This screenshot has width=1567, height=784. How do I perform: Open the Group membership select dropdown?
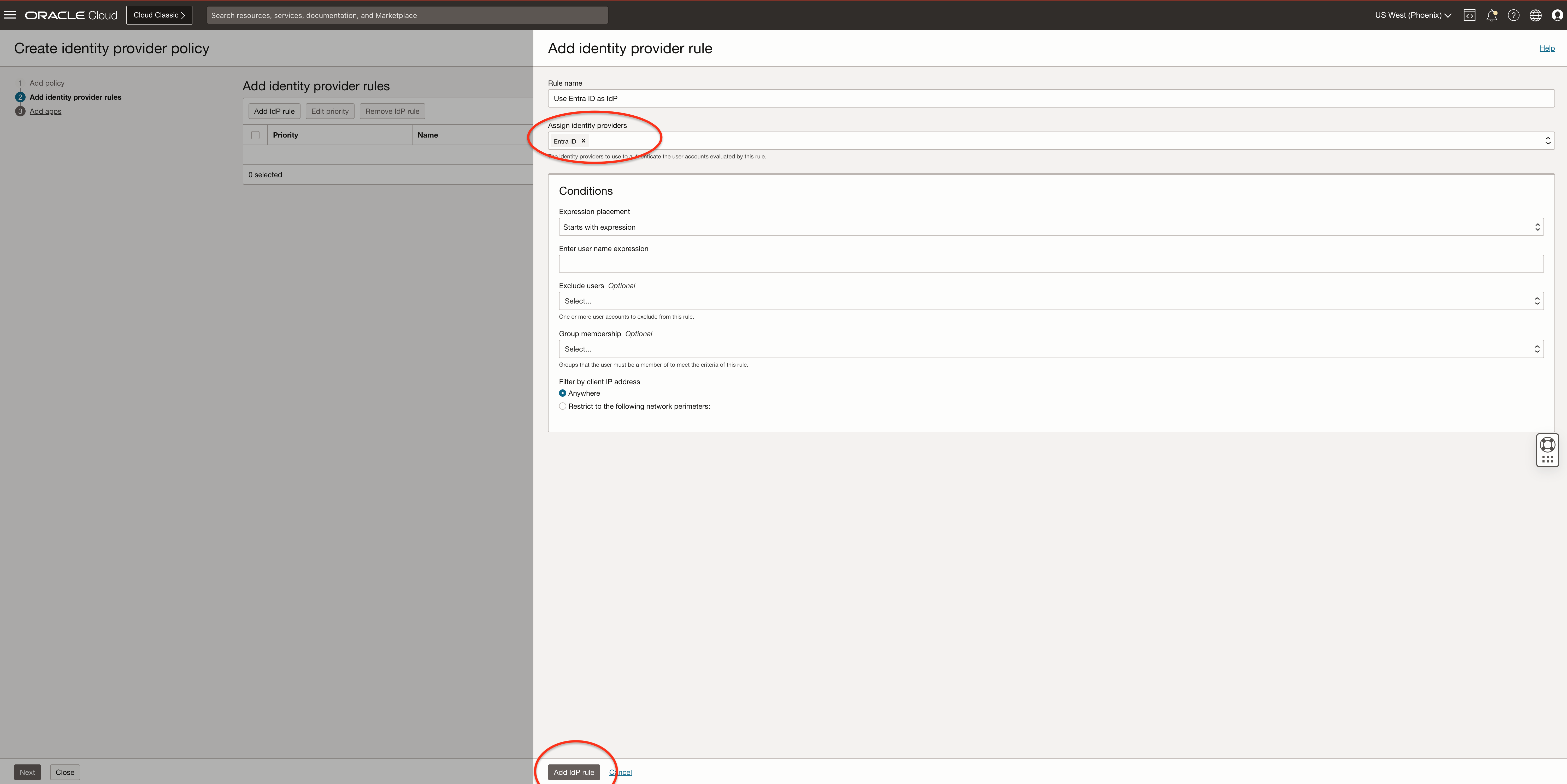click(x=1051, y=349)
